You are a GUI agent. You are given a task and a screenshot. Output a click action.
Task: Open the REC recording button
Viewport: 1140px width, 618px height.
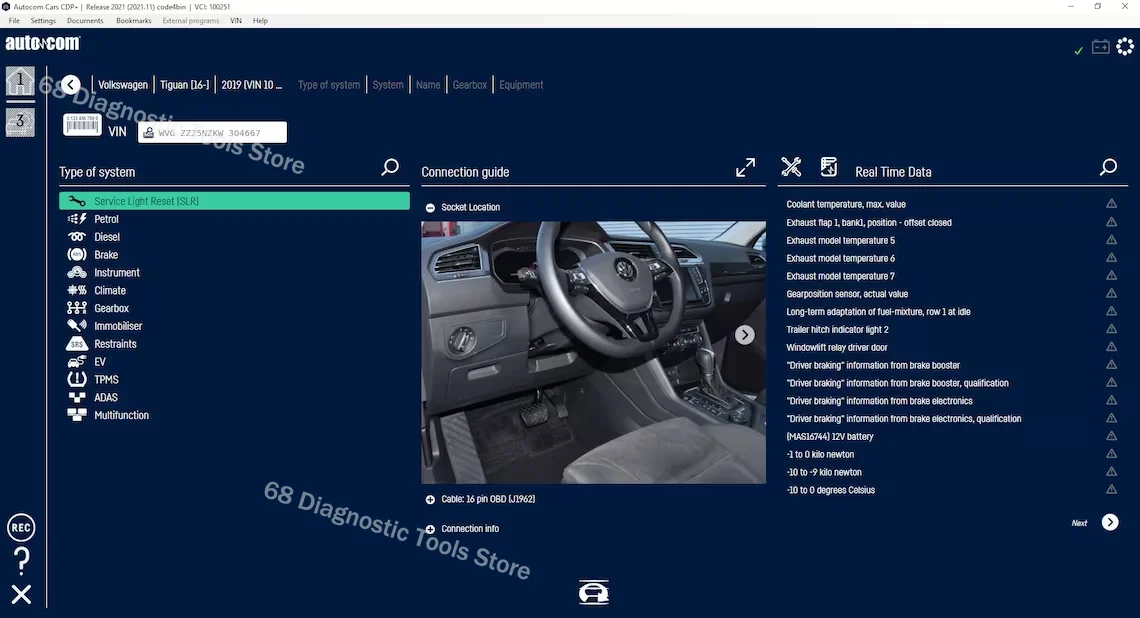[21, 528]
